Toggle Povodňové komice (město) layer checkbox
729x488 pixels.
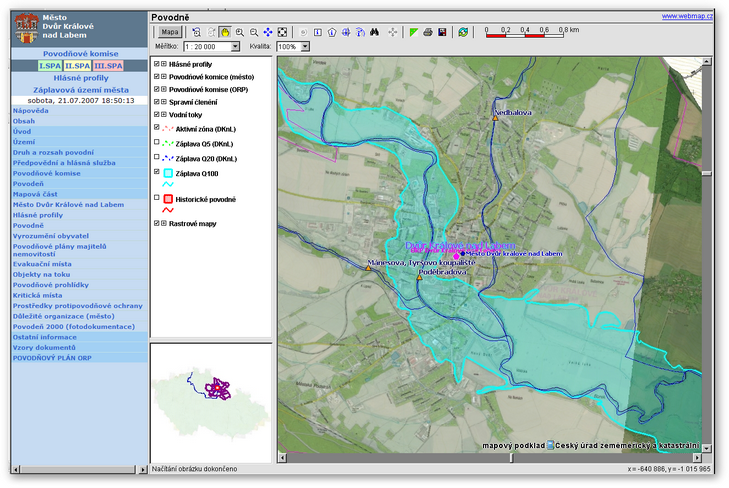pos(157,77)
